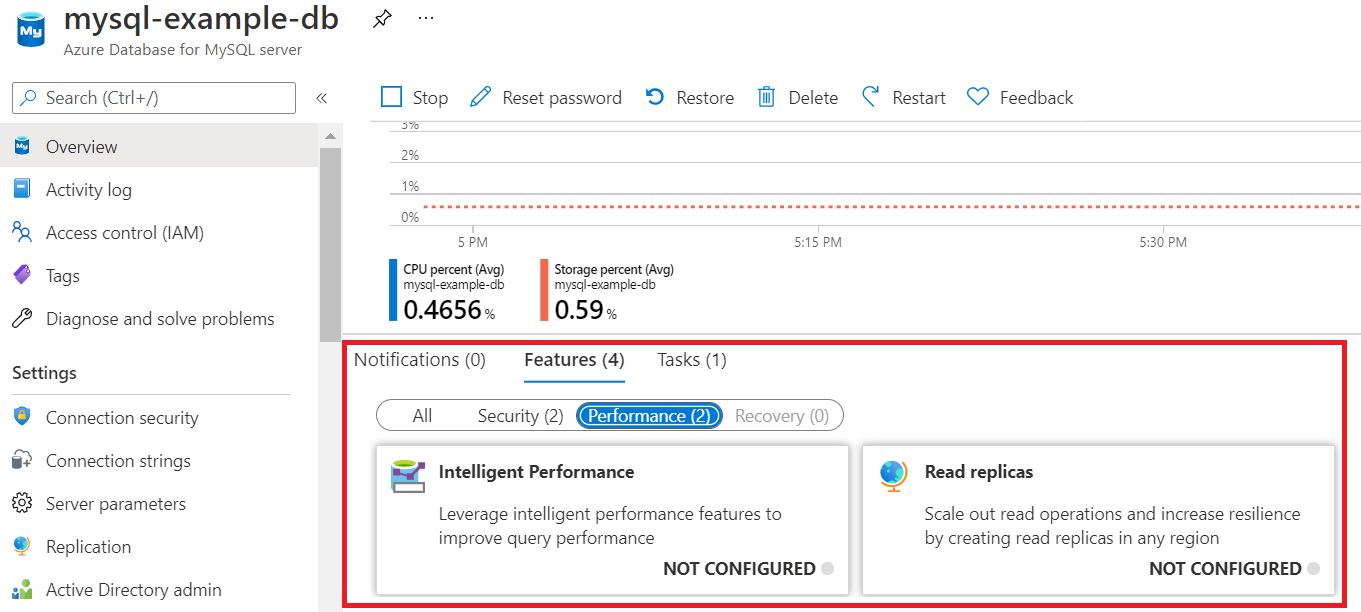Switch to the Tasks (1) tab
The height and width of the screenshot is (612, 1361).
click(x=692, y=360)
